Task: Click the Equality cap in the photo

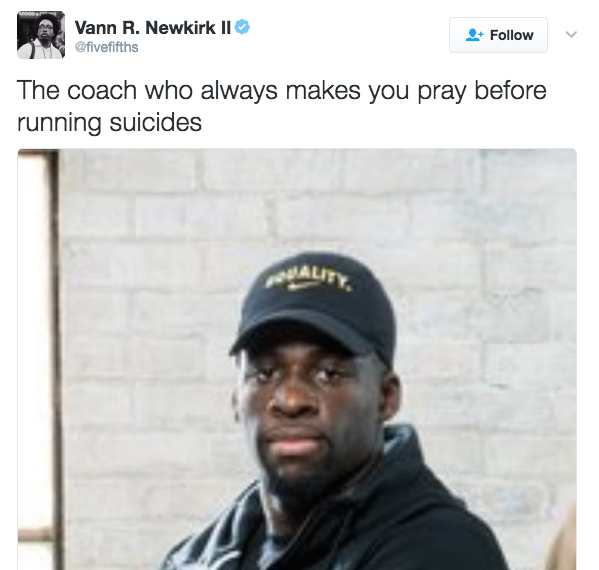Action: pos(314,304)
